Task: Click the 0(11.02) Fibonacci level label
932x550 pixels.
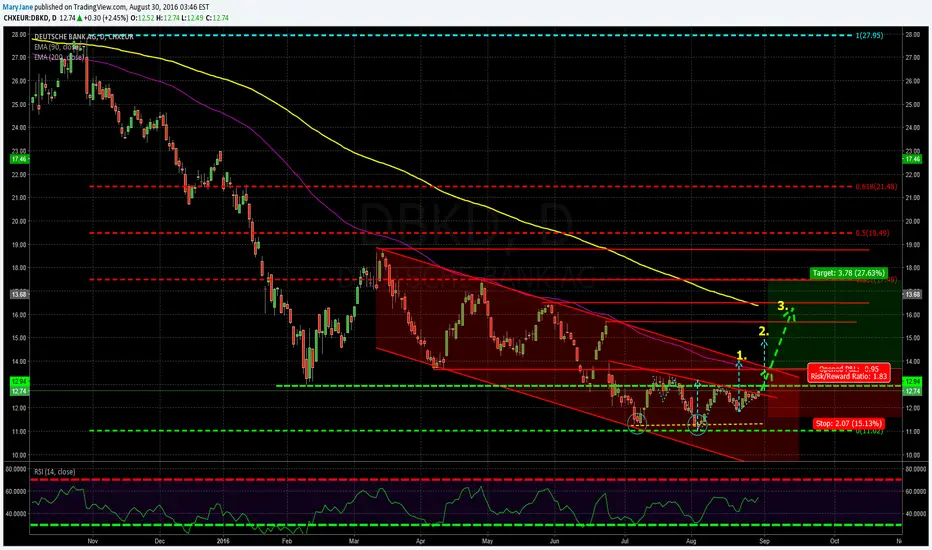Action: tap(870, 430)
